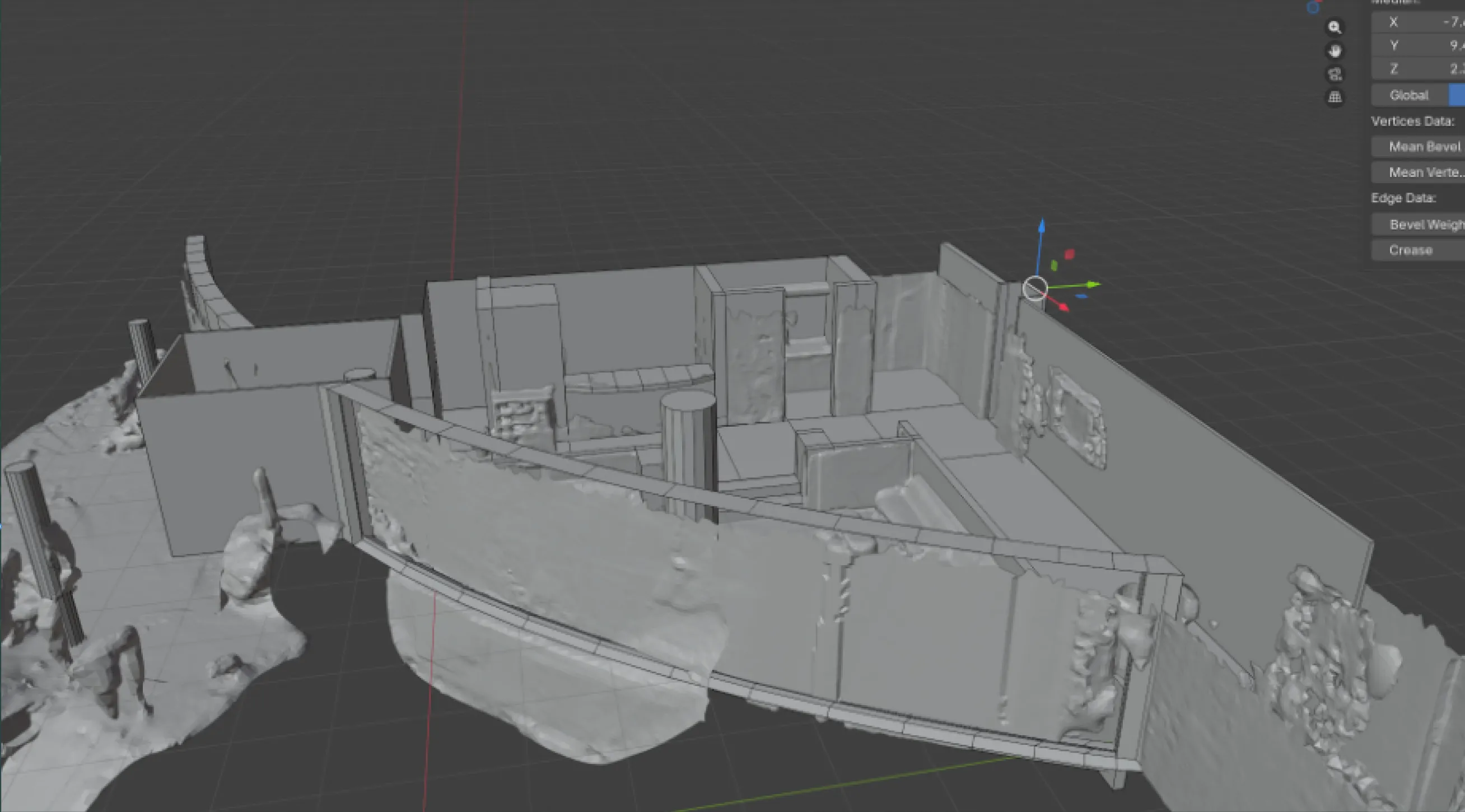Image resolution: width=1465 pixels, height=812 pixels.
Task: Click the white circle of the move gizmo
Action: [1035, 288]
